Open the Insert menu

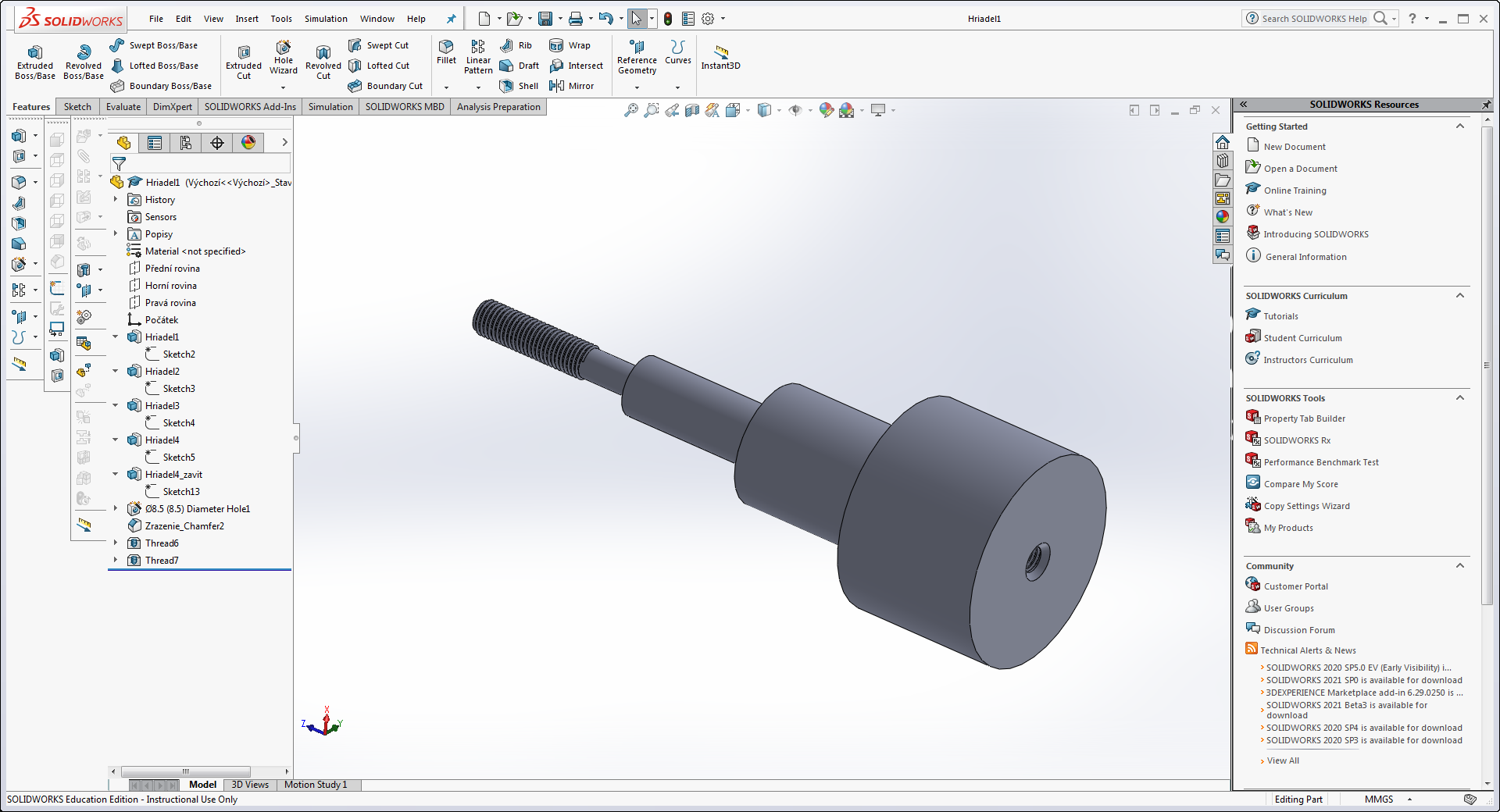(x=247, y=19)
